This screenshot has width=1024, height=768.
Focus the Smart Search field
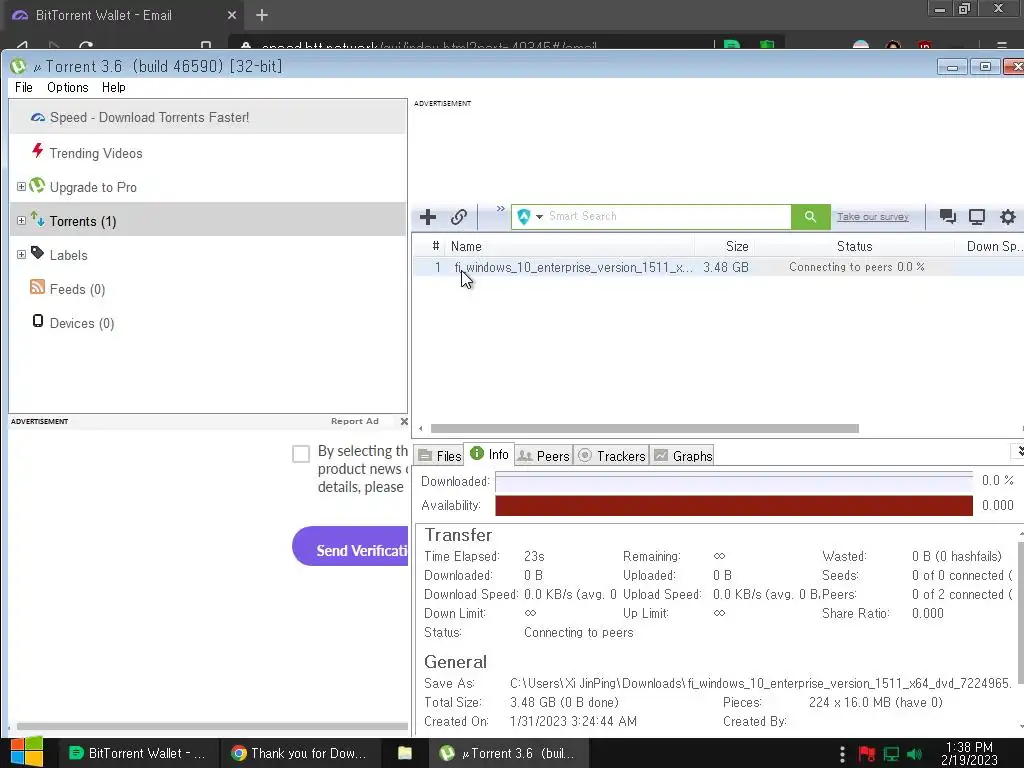pos(667,217)
